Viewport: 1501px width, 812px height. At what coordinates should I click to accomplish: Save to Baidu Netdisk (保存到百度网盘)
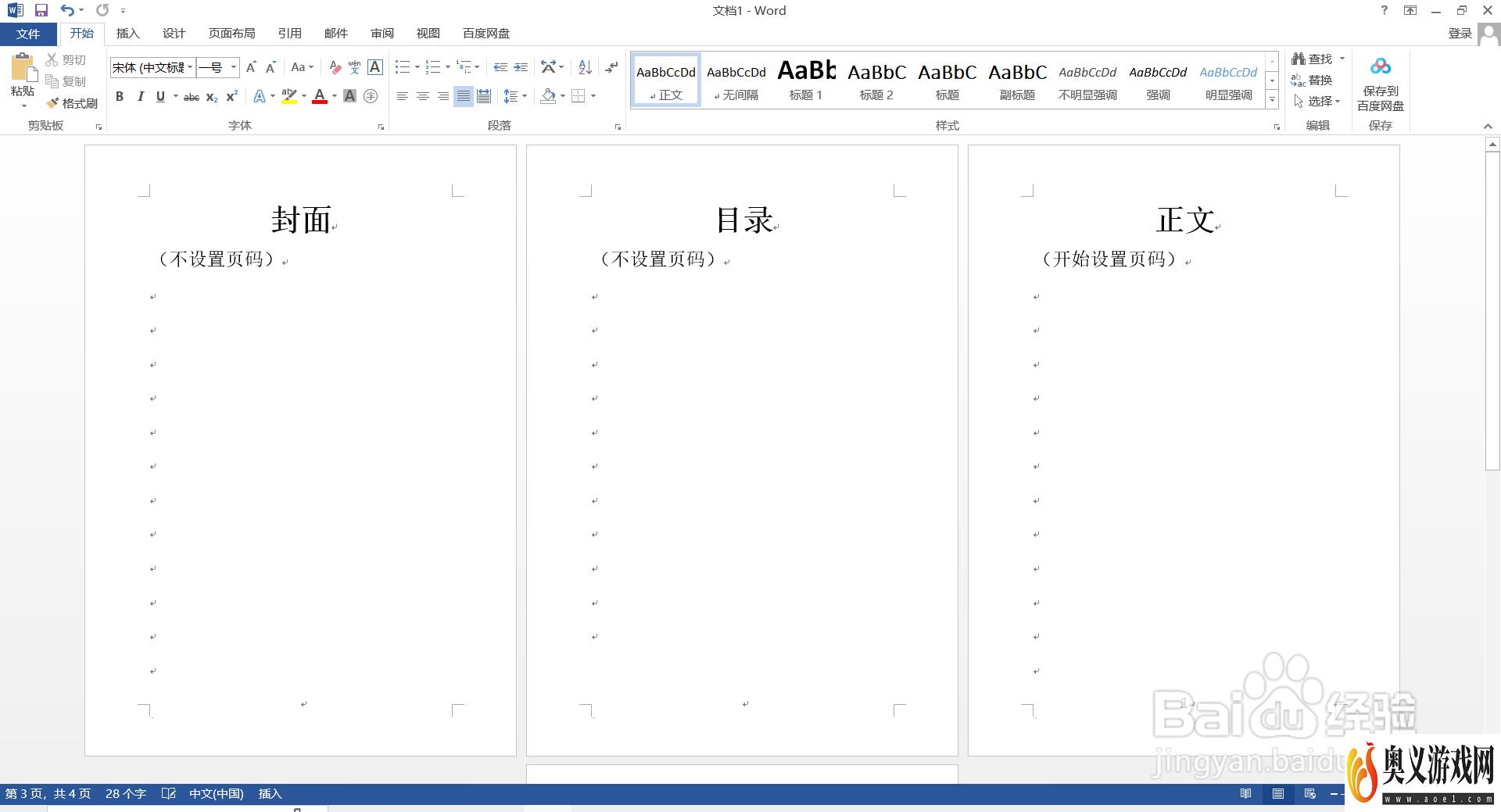[1381, 84]
